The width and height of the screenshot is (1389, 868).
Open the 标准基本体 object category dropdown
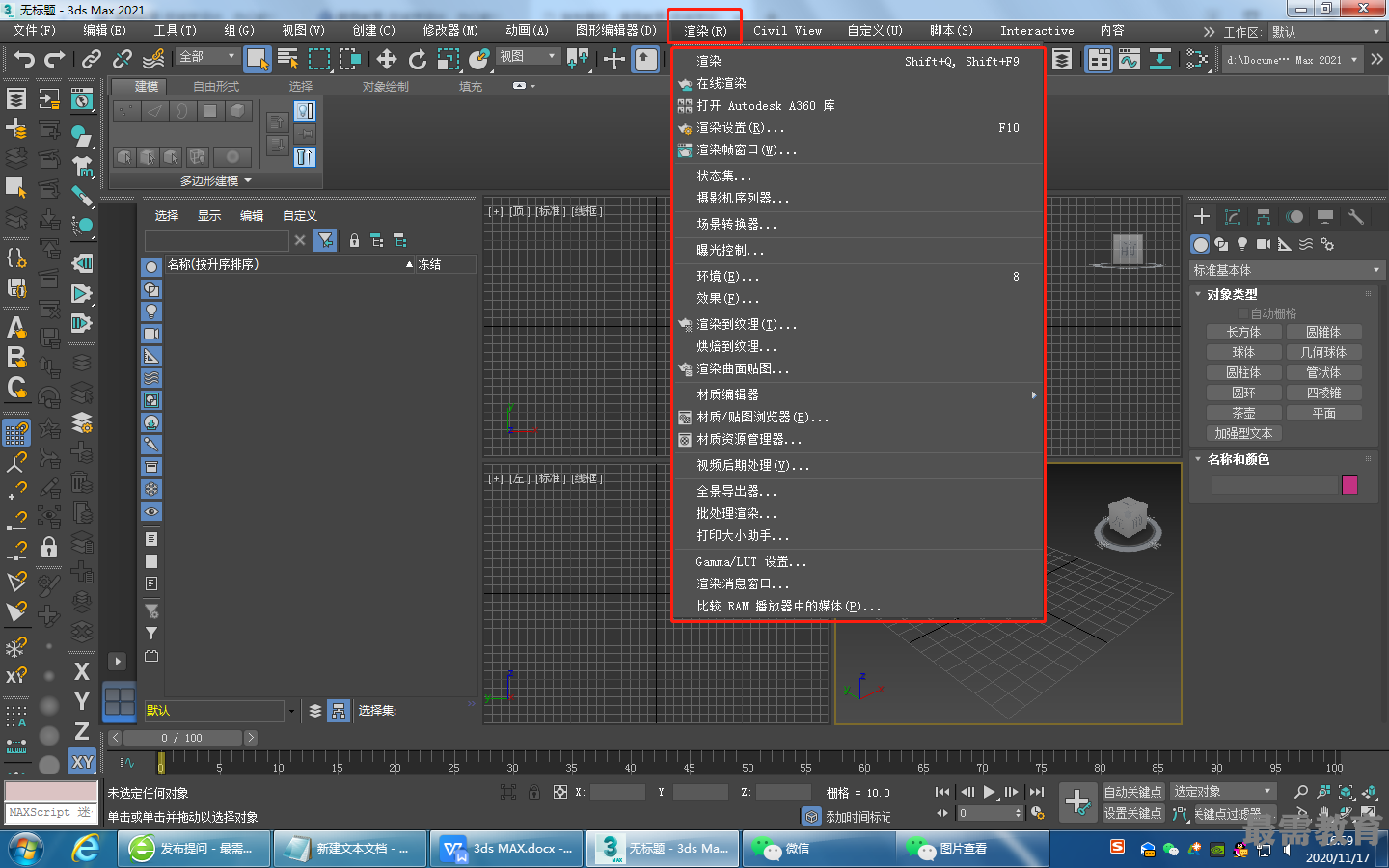pyautogui.click(x=1287, y=270)
